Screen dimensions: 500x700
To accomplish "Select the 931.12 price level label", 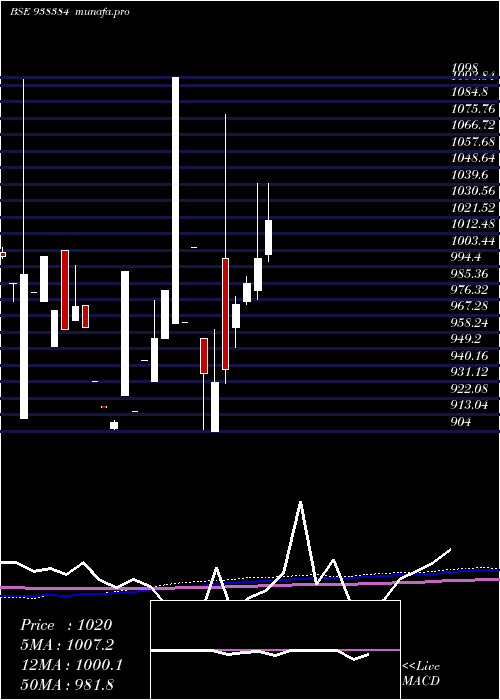I will click(x=469, y=371).
